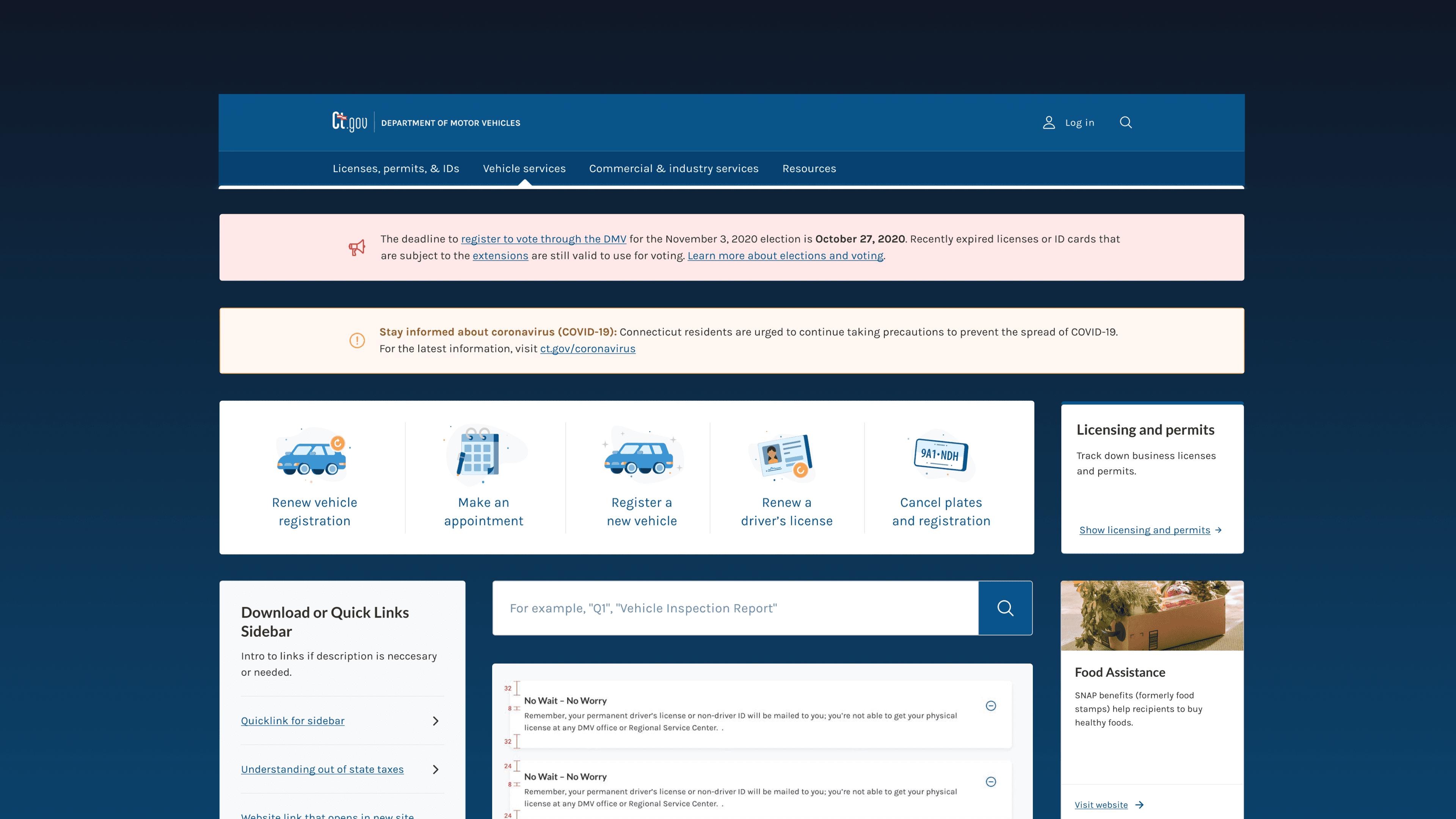Click the header search magnifier icon

pyautogui.click(x=1125, y=122)
